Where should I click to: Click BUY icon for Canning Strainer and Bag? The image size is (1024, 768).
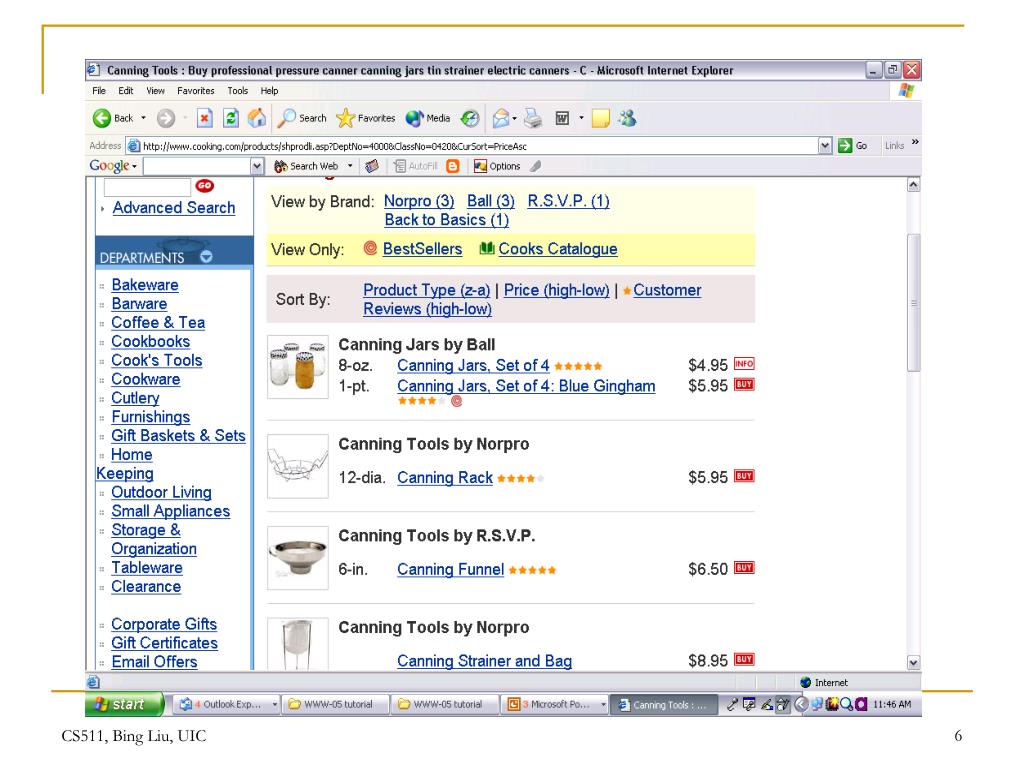pos(744,660)
